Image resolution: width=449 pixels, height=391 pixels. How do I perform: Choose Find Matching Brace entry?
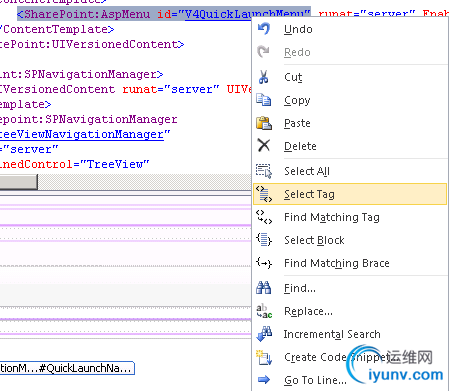[x=350, y=263]
